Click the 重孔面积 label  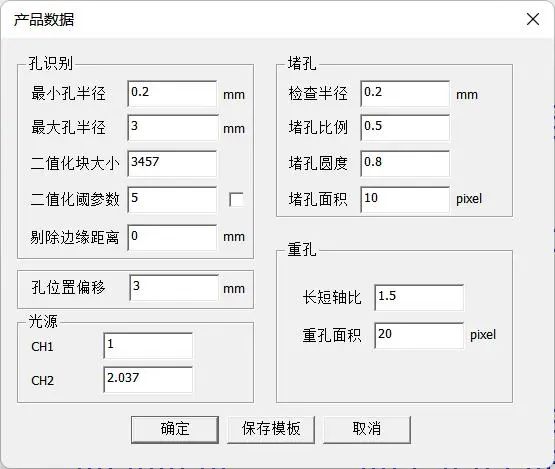332,335
